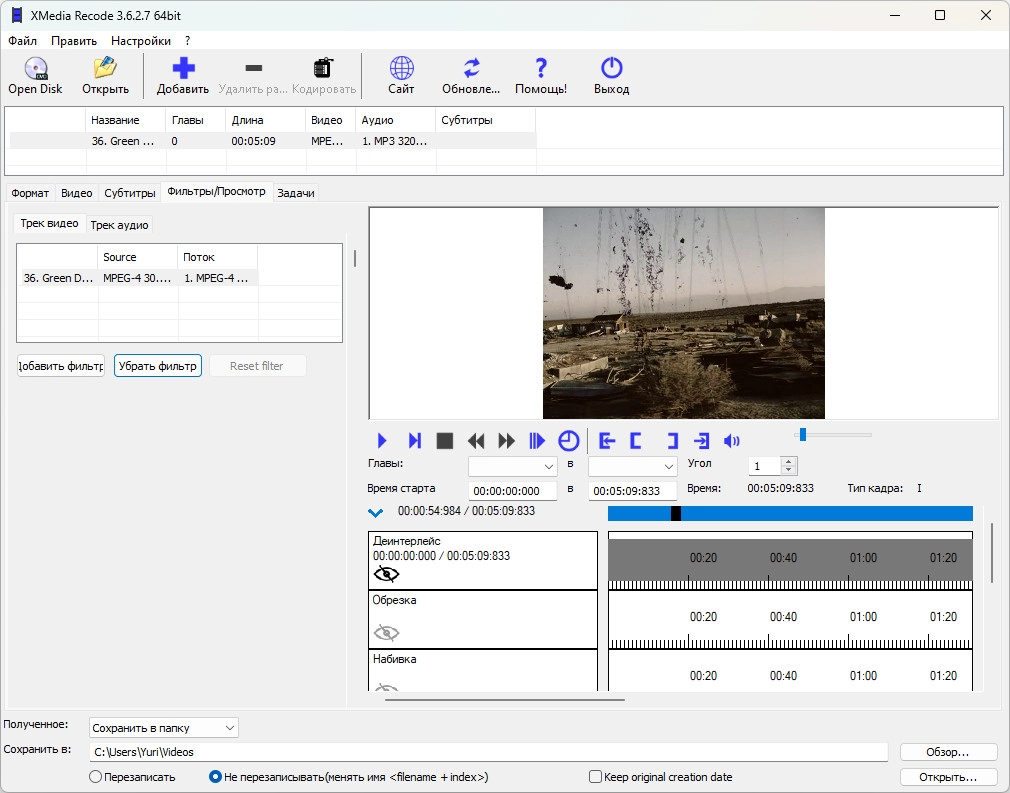Screen dimensions: 1010x793
Task: Toggle the Обрезка filter eye icon
Action: tap(386, 632)
